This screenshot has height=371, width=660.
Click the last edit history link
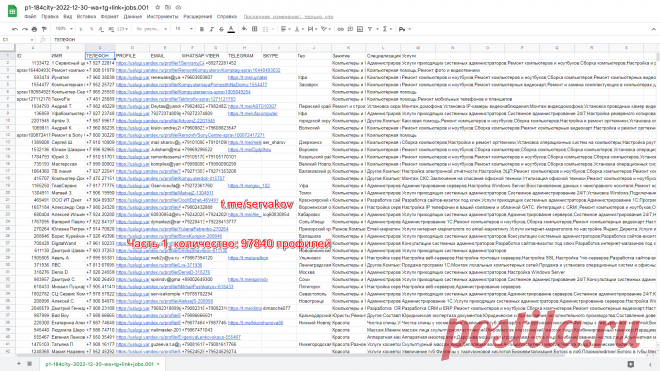pyautogui.click(x=288, y=17)
